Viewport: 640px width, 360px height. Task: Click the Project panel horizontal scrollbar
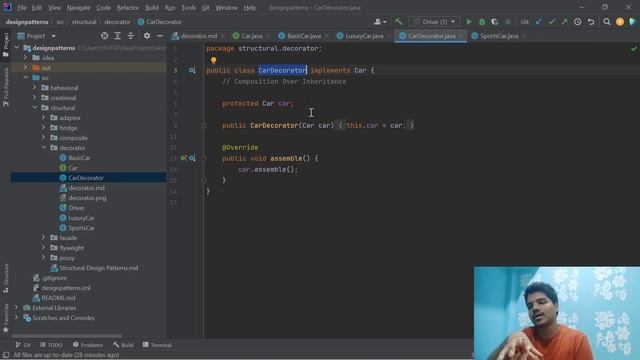[67, 336]
